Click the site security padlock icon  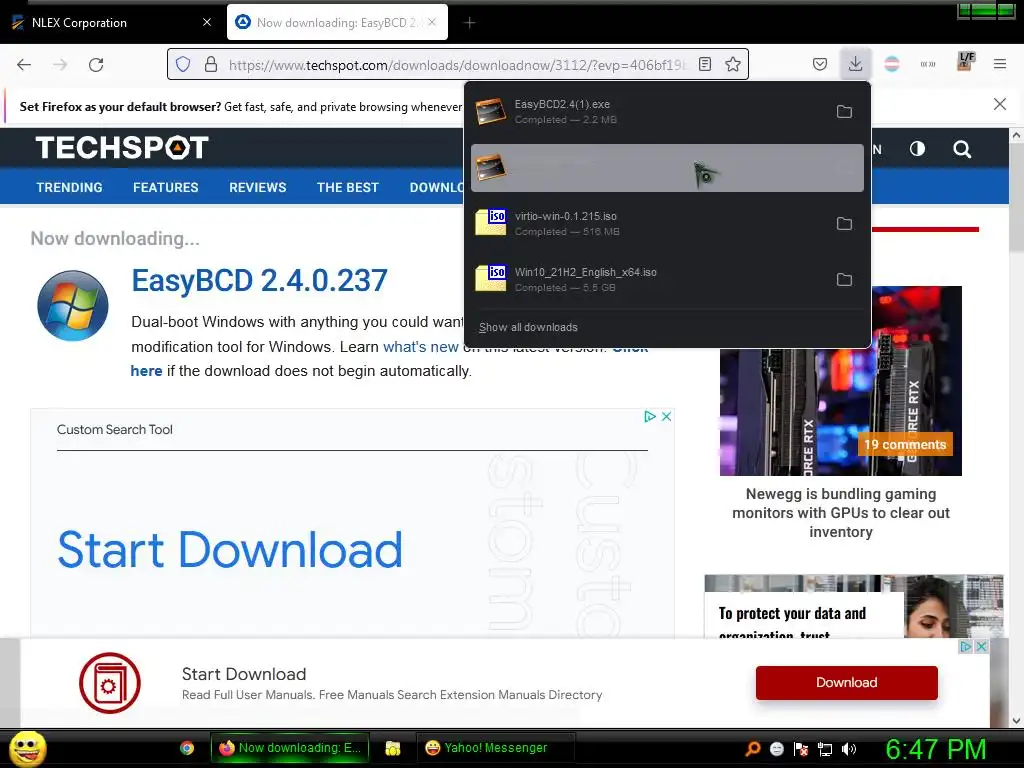210,64
